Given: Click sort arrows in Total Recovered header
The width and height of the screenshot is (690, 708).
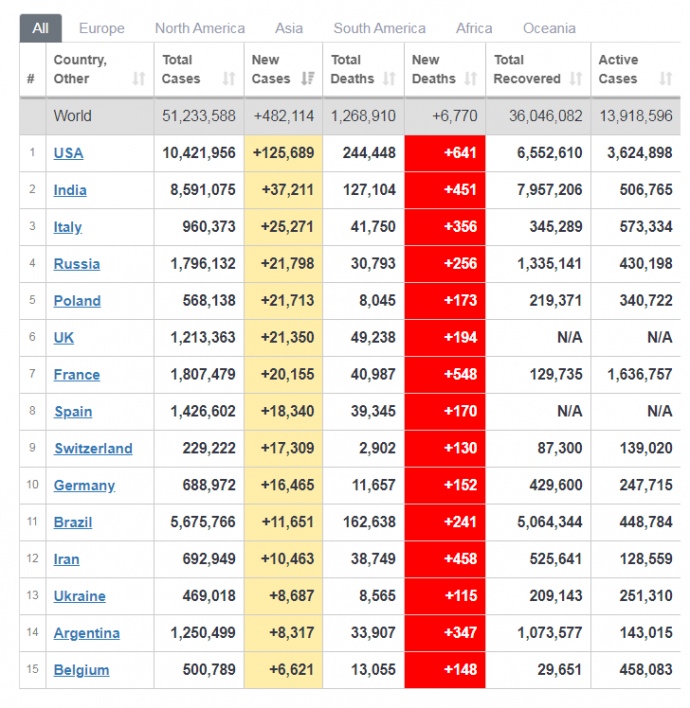Looking at the screenshot, I should (575, 78).
